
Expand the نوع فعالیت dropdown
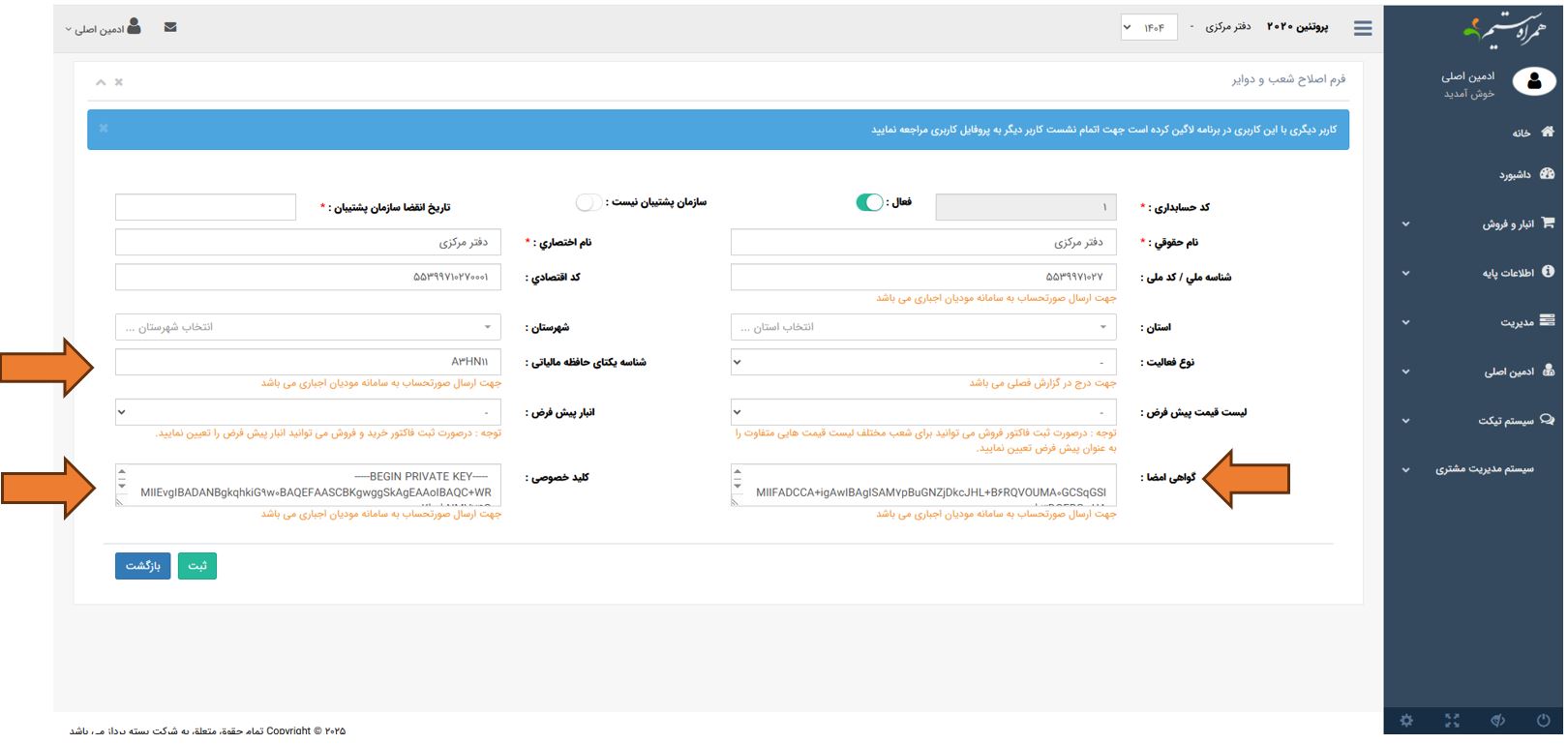(x=923, y=362)
